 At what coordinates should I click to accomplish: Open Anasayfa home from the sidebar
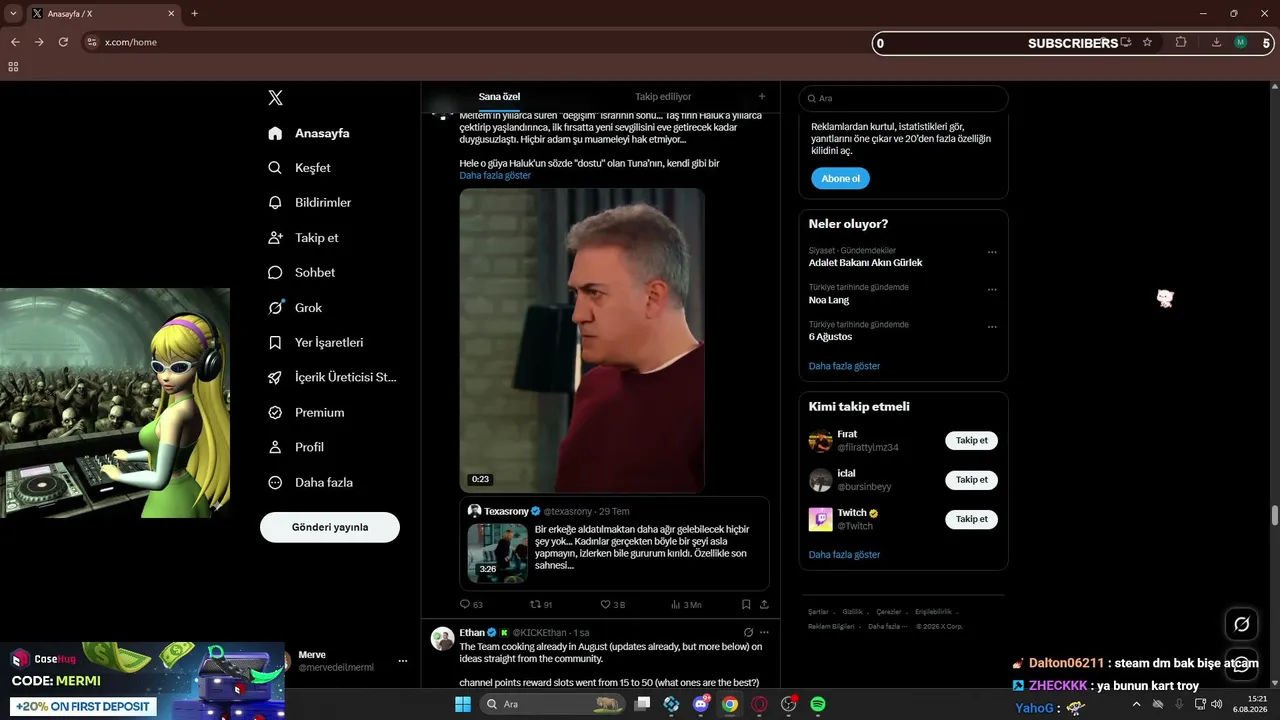coord(309,133)
